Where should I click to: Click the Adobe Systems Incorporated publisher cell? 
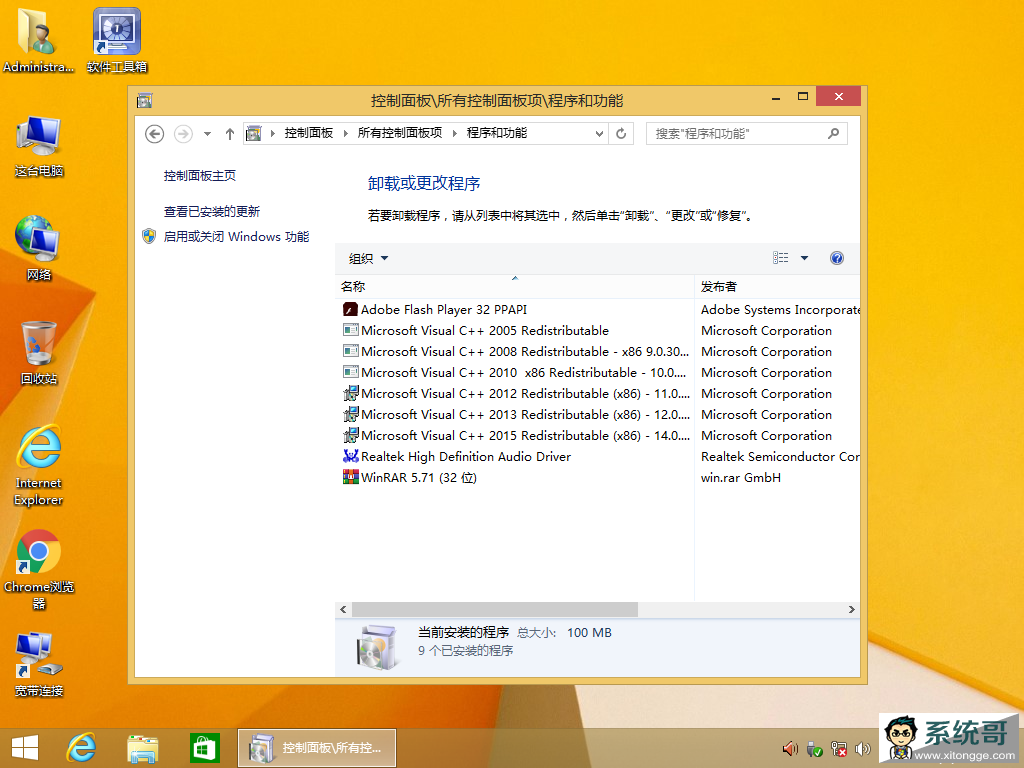click(x=780, y=310)
